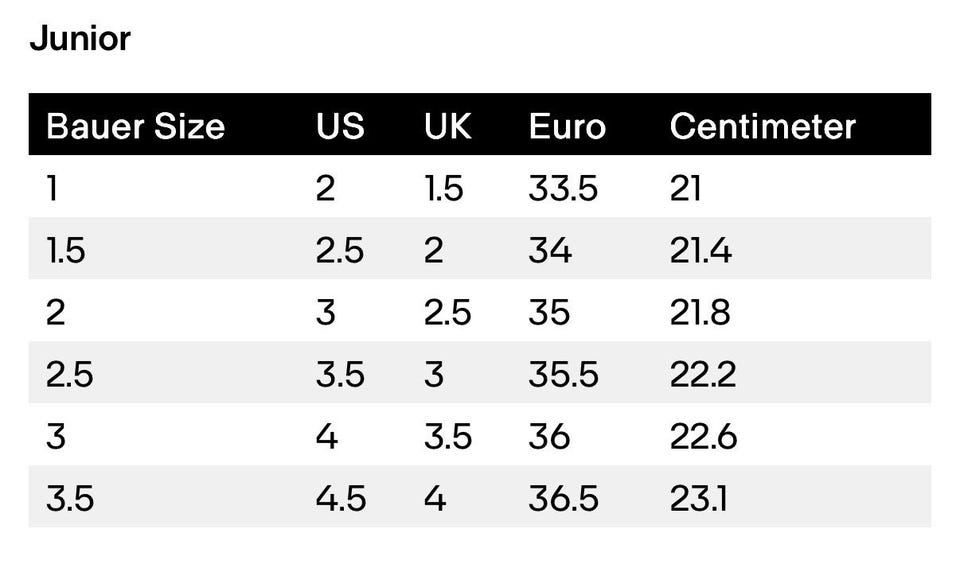This screenshot has width=960, height=564.
Task: Click centimeter value 22.2
Action: [703, 374]
